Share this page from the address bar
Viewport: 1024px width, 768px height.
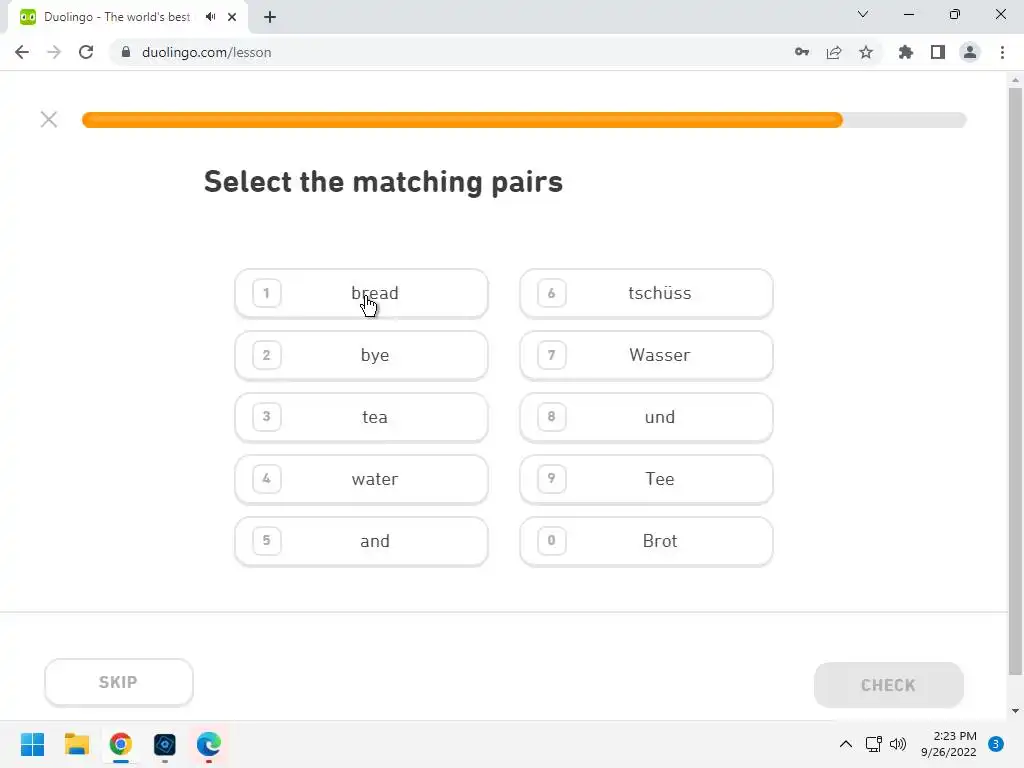pos(834,52)
